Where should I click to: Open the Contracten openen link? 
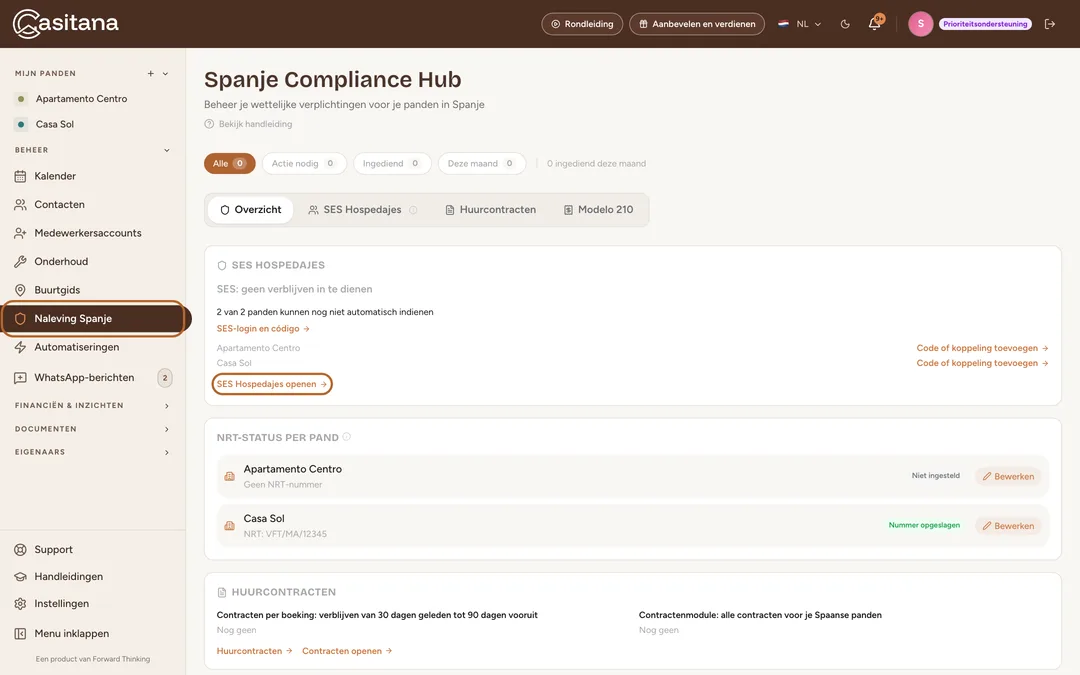pos(347,651)
